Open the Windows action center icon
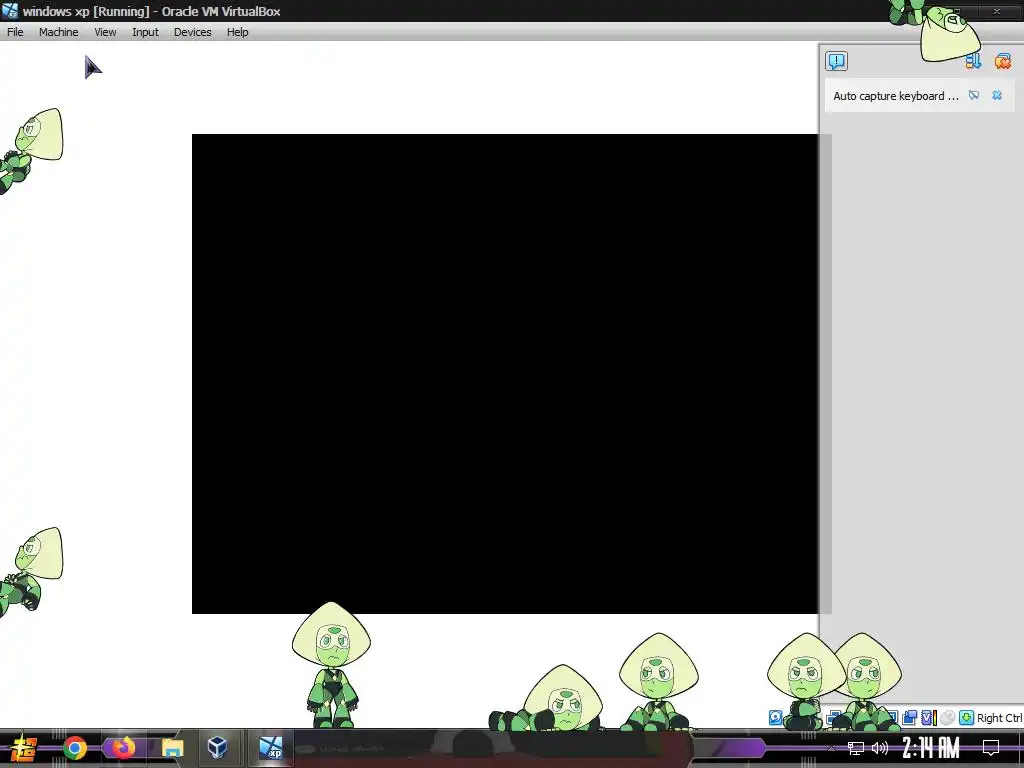 [991, 748]
